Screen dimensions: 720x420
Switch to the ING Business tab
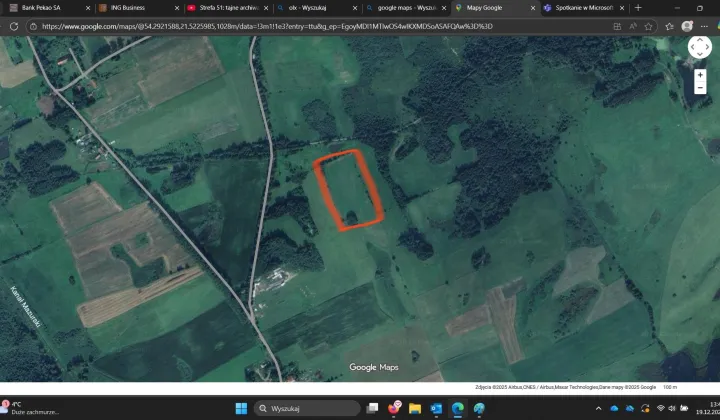128,8
